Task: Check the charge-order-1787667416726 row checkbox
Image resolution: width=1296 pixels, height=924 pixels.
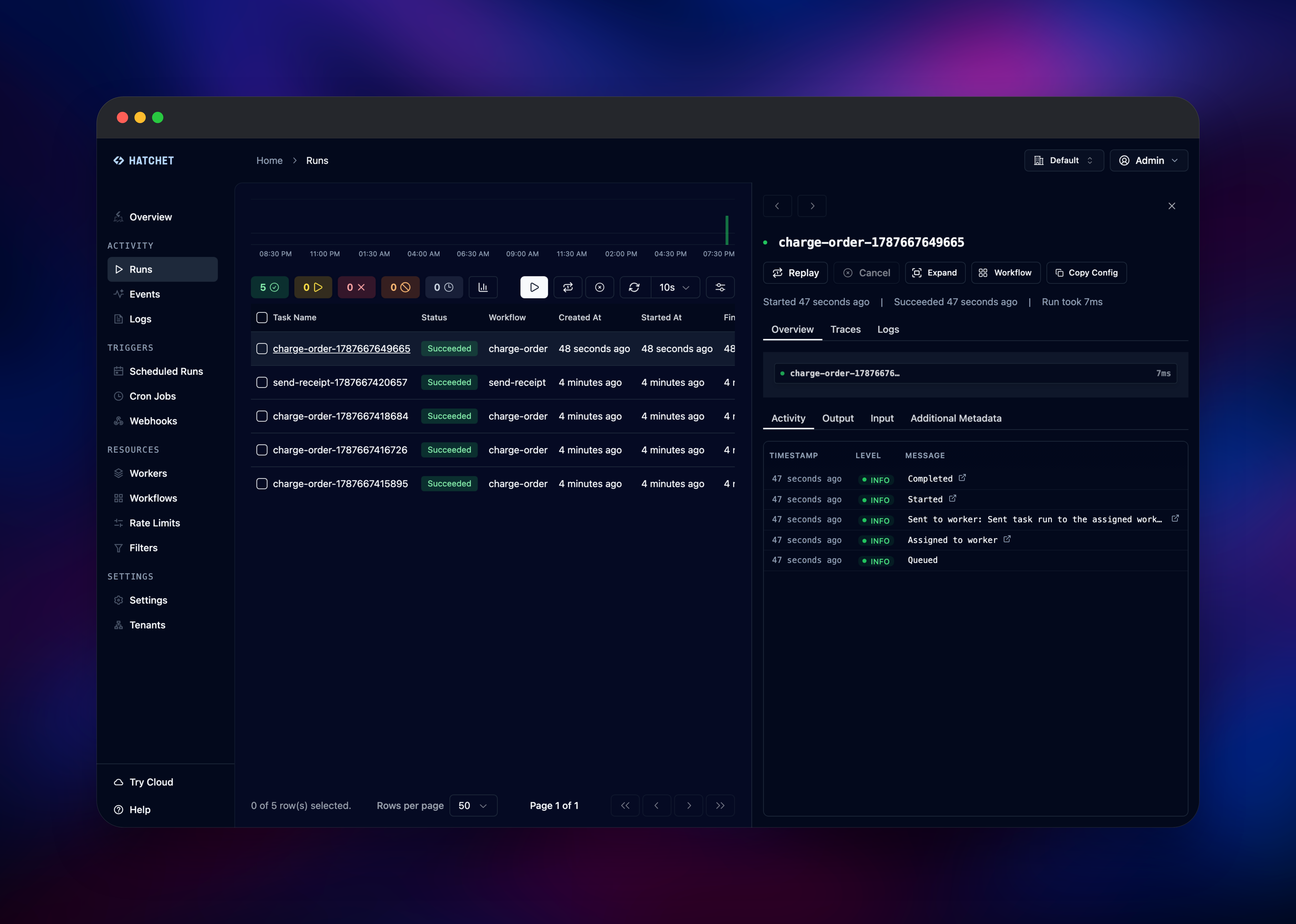Action: (262, 450)
